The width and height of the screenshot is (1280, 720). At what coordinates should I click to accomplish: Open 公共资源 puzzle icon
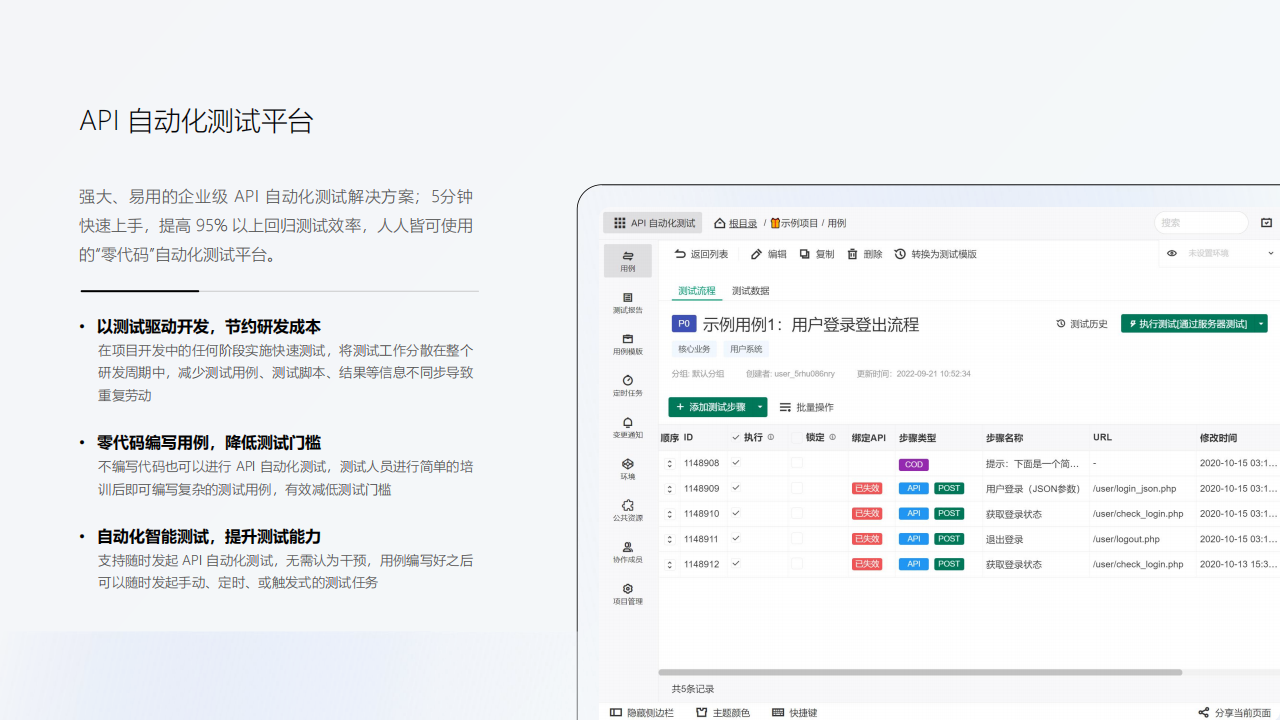tap(627, 511)
